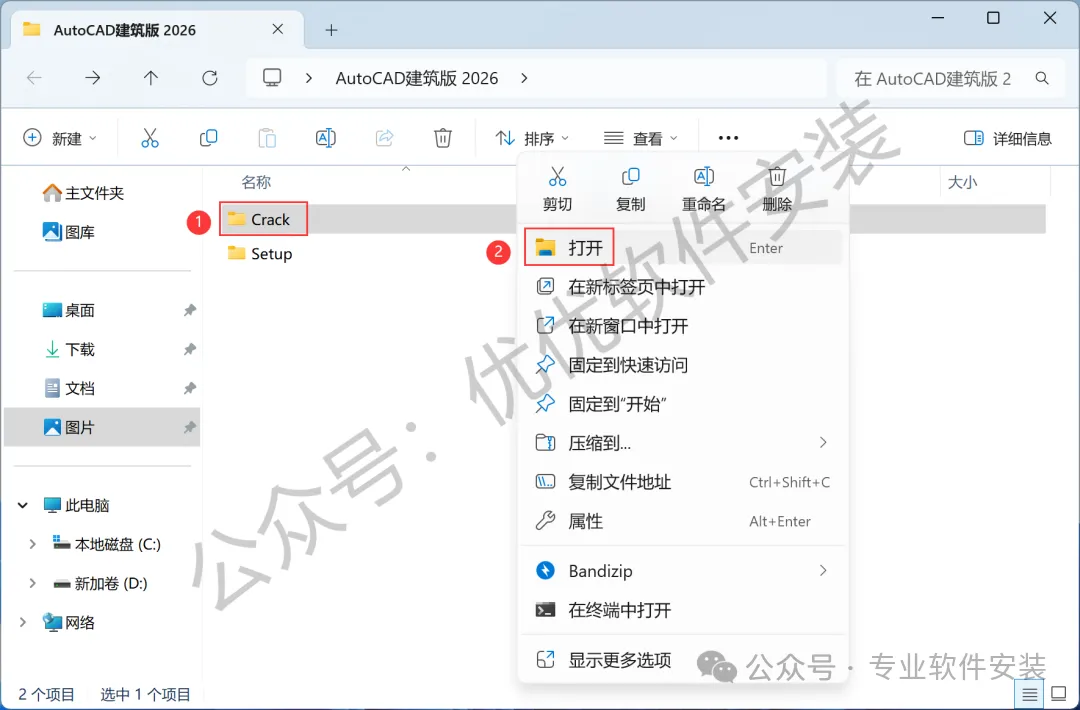Switch to large thumbnails view icon

pyautogui.click(x=1059, y=693)
